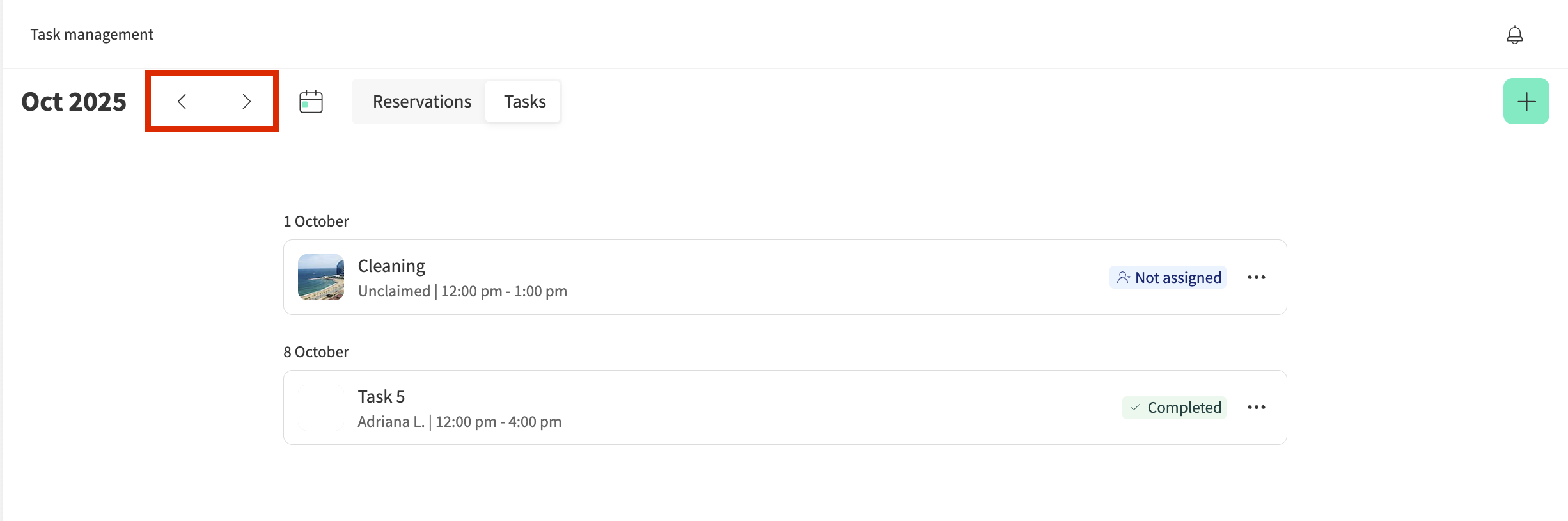Click the 1 October date header
Image resolution: width=1568 pixels, height=521 pixels.
316,221
